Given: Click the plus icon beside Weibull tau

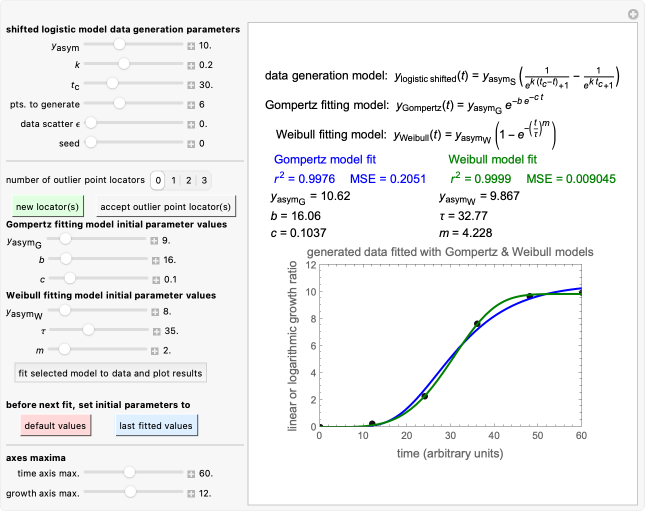Looking at the screenshot, I should tap(156, 330).
